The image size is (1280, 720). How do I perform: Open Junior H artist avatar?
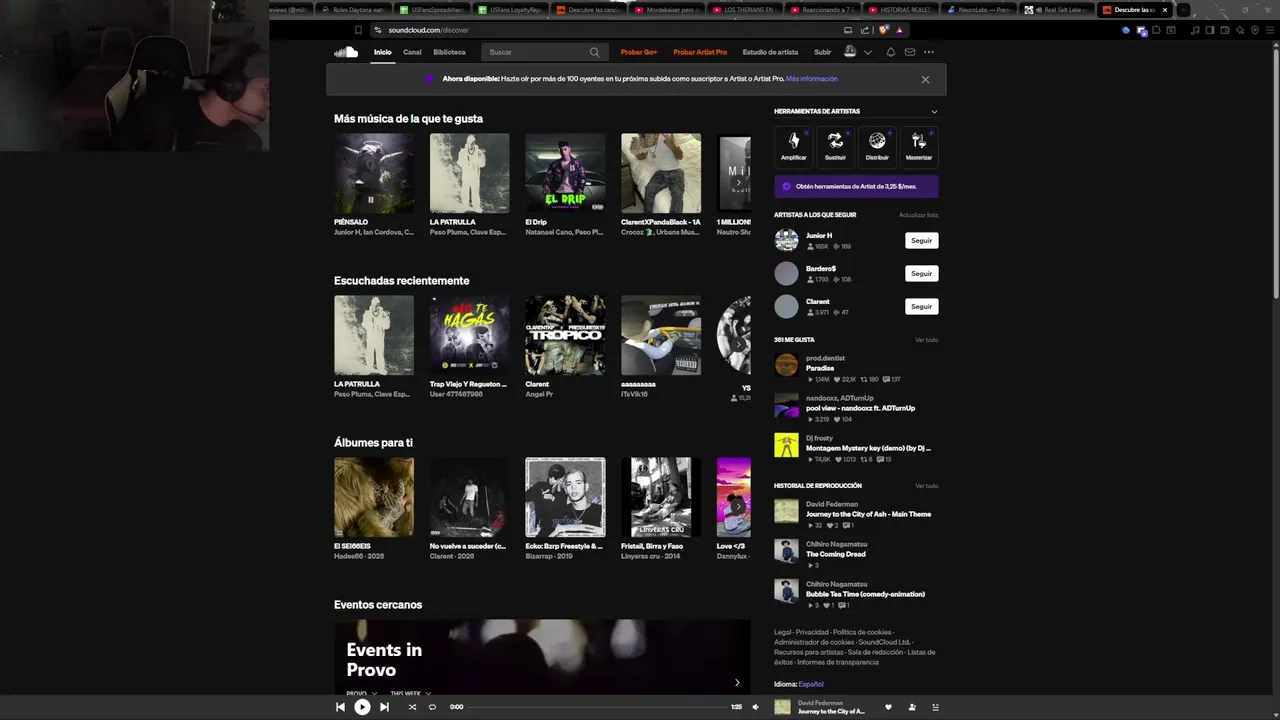tap(787, 240)
